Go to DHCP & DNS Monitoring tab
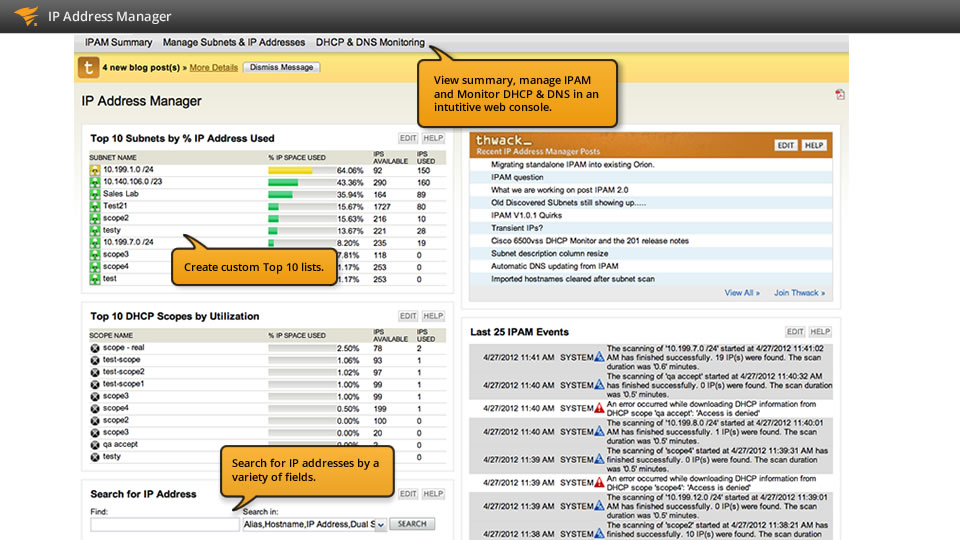This screenshot has width=960, height=540. click(370, 43)
